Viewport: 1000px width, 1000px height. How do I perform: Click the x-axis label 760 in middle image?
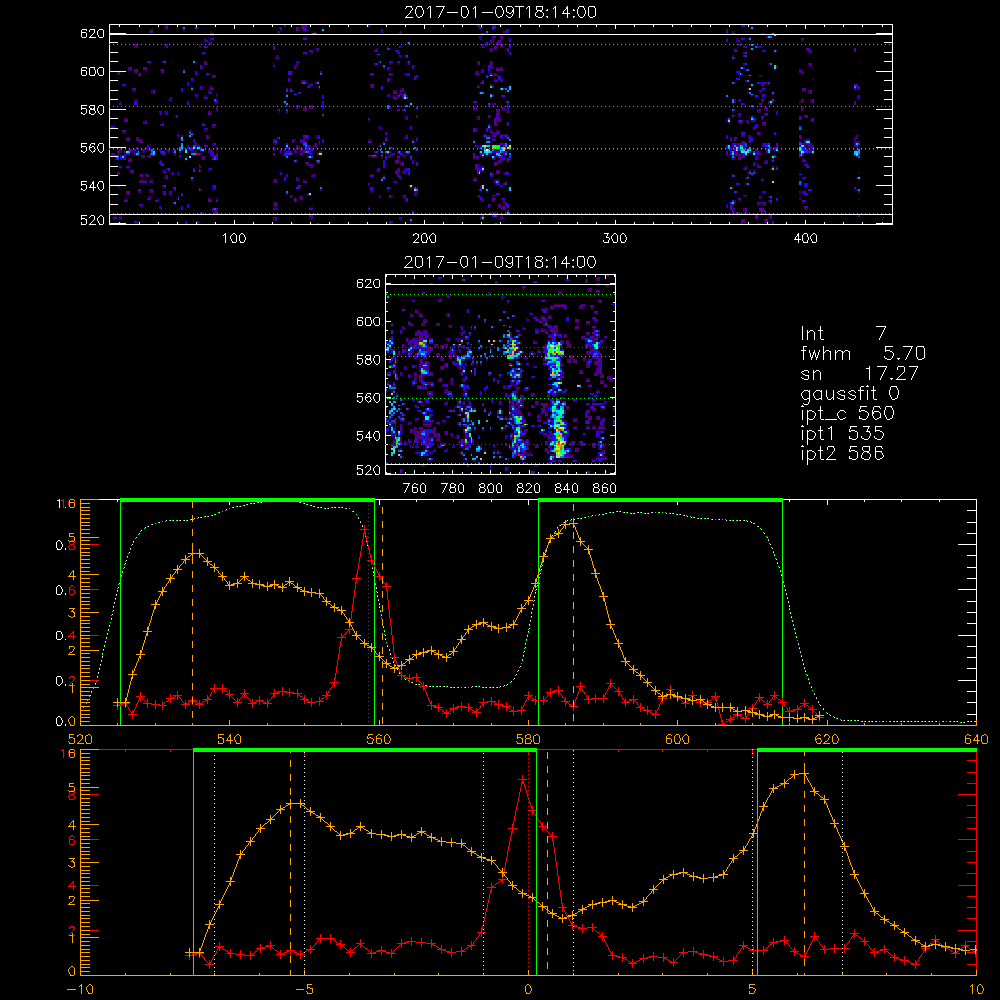415,489
